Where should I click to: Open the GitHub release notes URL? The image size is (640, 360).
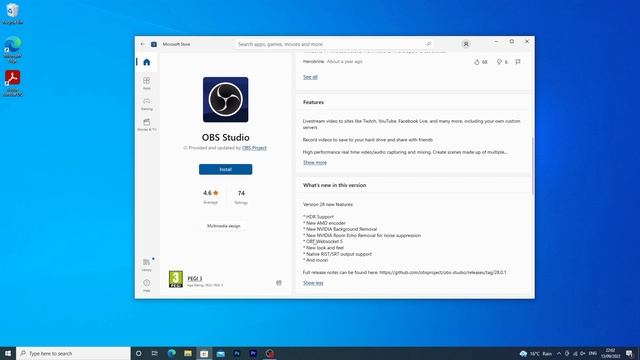point(442,272)
